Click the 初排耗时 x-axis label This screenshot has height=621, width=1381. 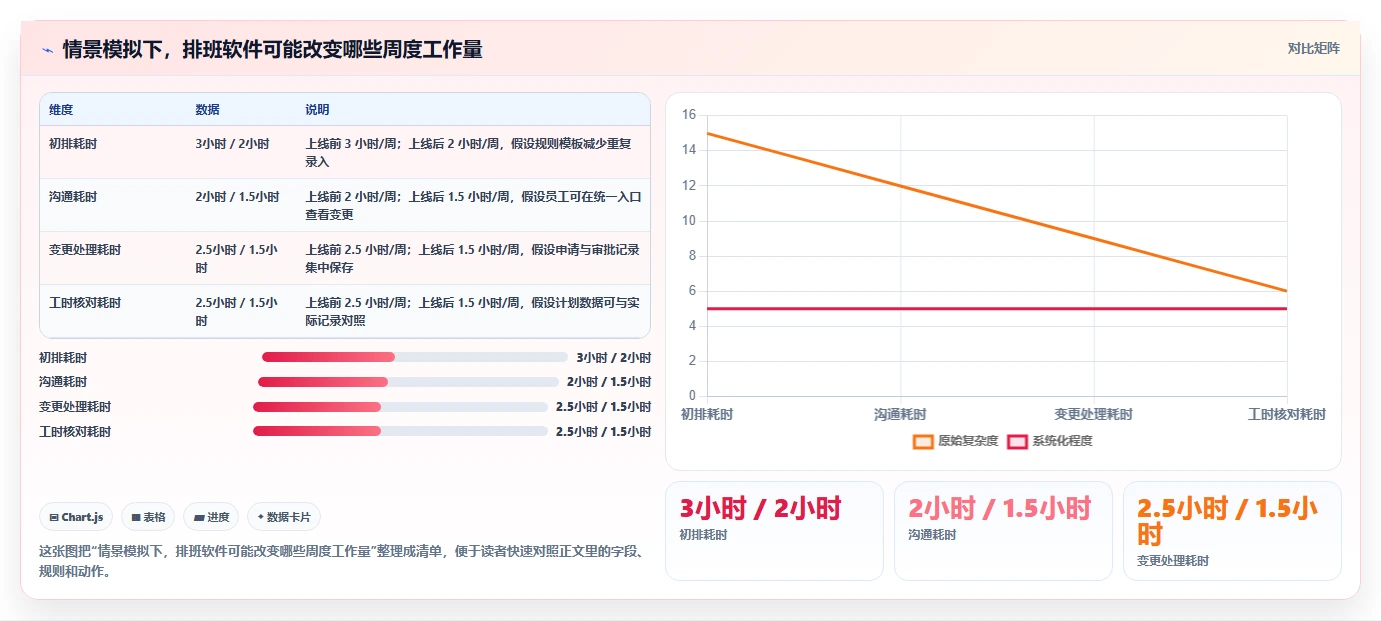tap(707, 414)
